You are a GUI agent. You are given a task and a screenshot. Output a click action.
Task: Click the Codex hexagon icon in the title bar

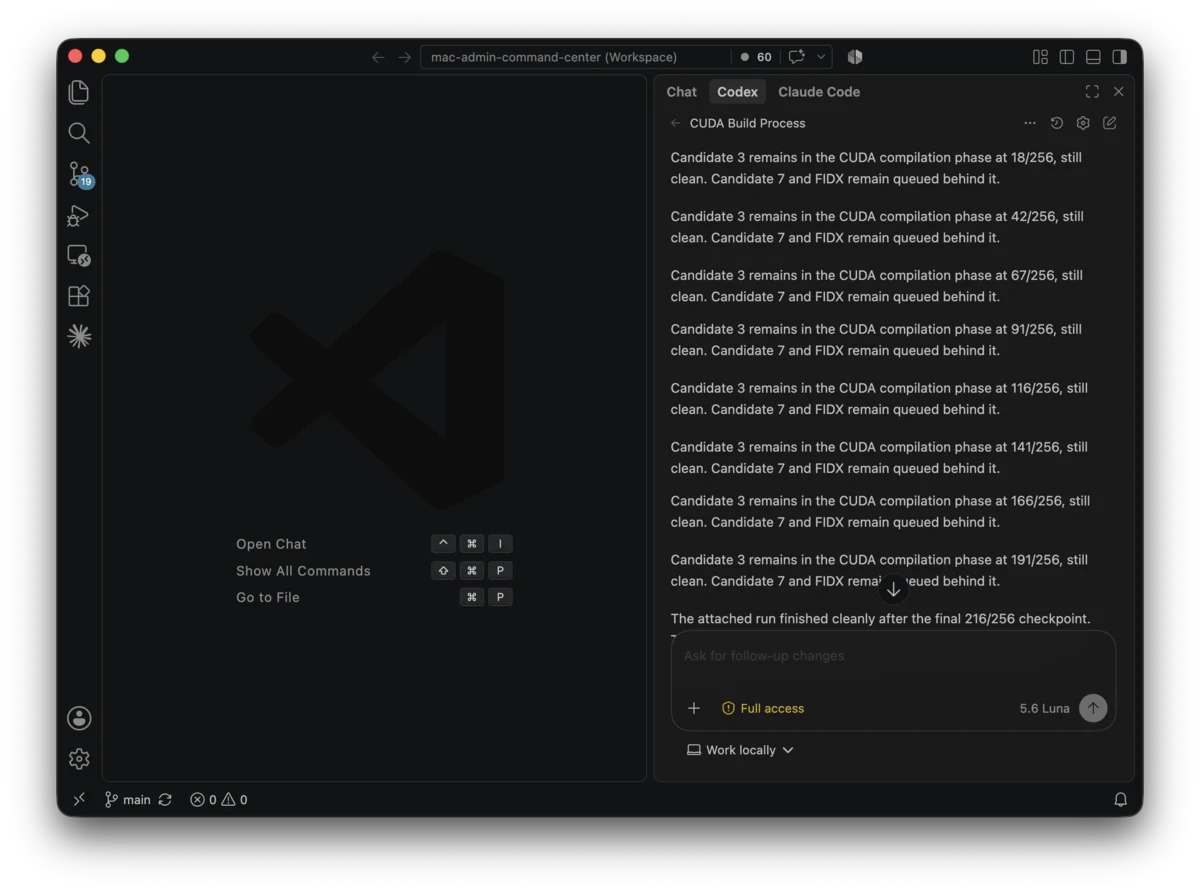pos(855,57)
